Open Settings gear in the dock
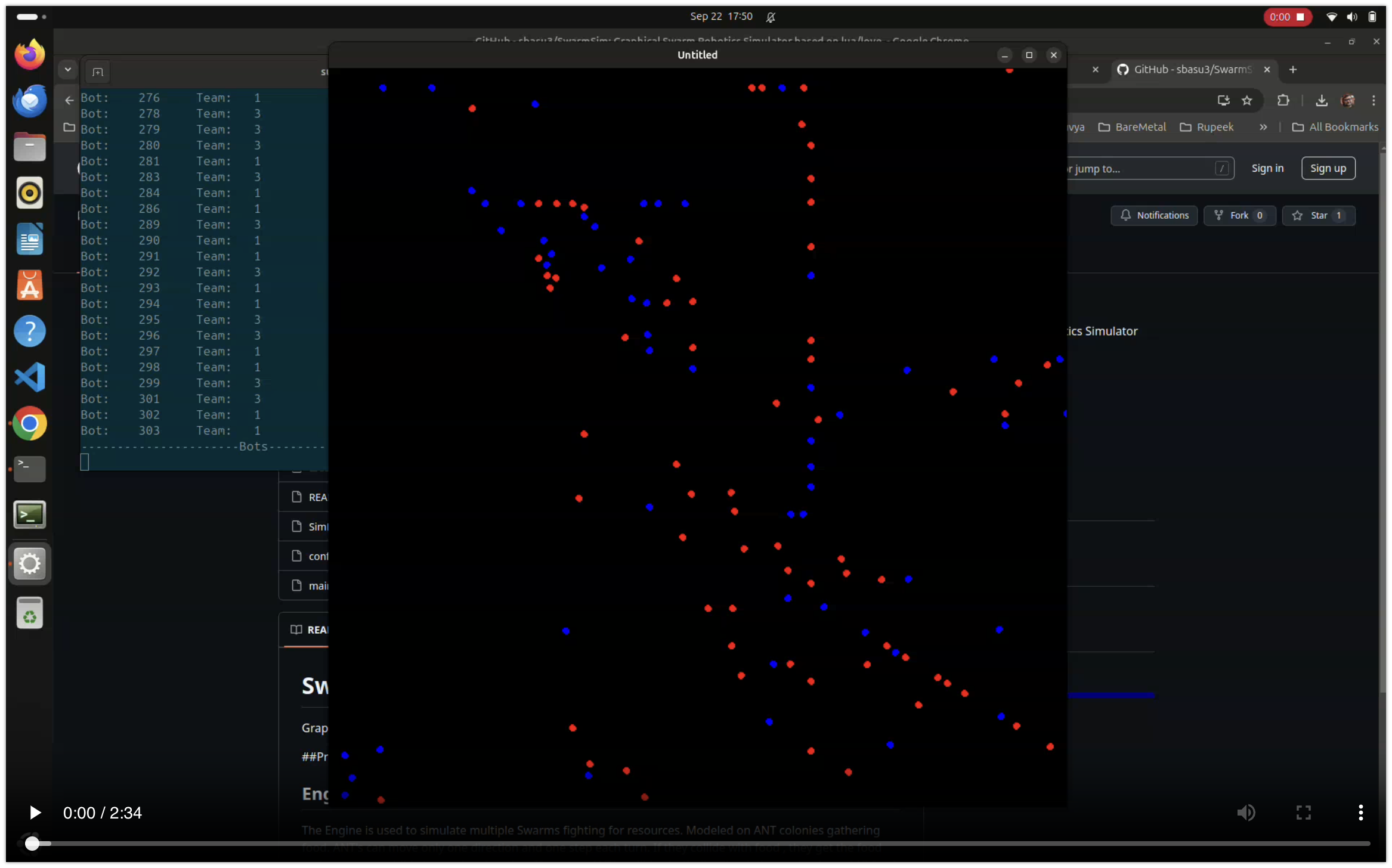 pyautogui.click(x=29, y=563)
